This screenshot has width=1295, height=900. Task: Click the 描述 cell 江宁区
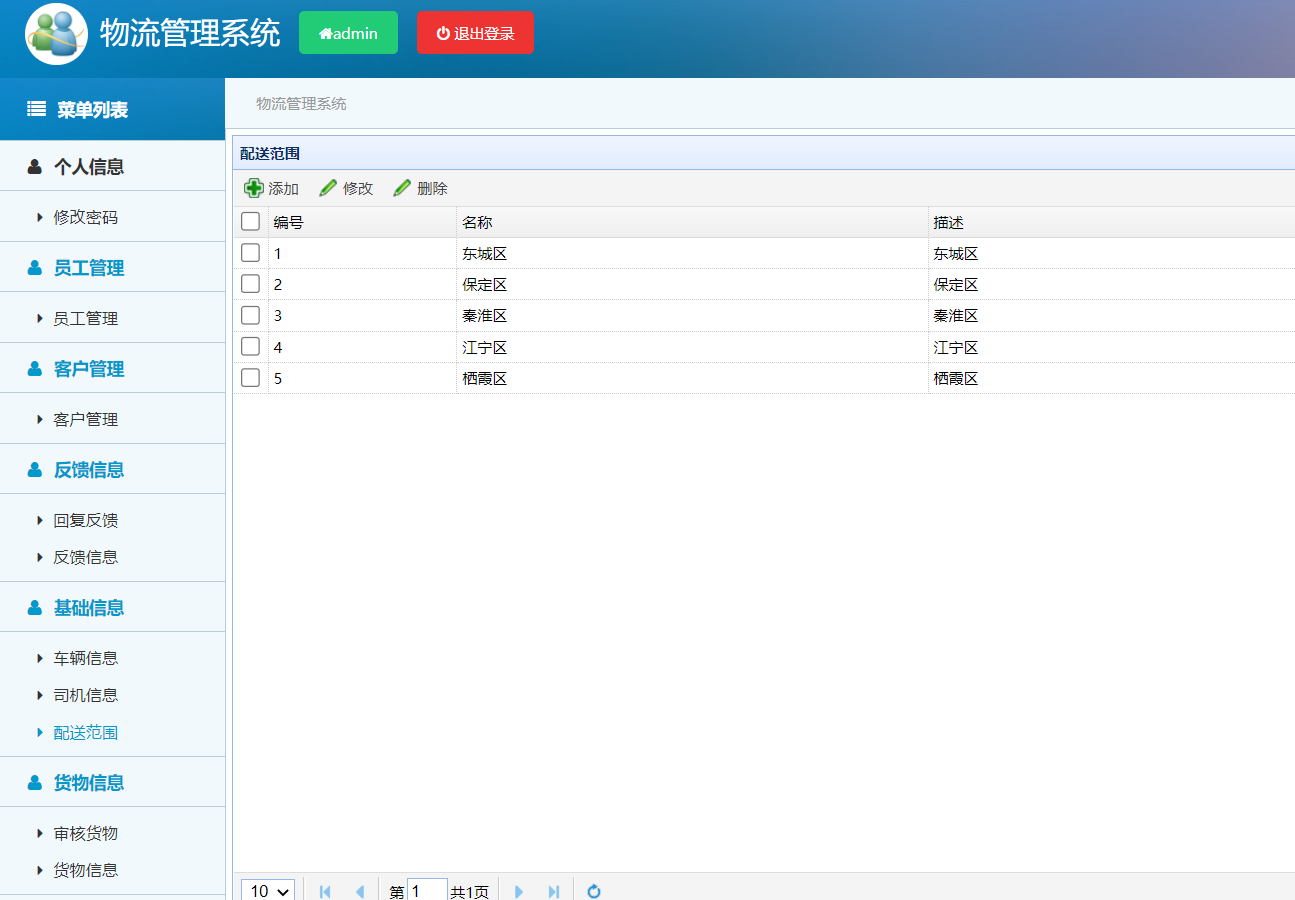[x=956, y=347]
